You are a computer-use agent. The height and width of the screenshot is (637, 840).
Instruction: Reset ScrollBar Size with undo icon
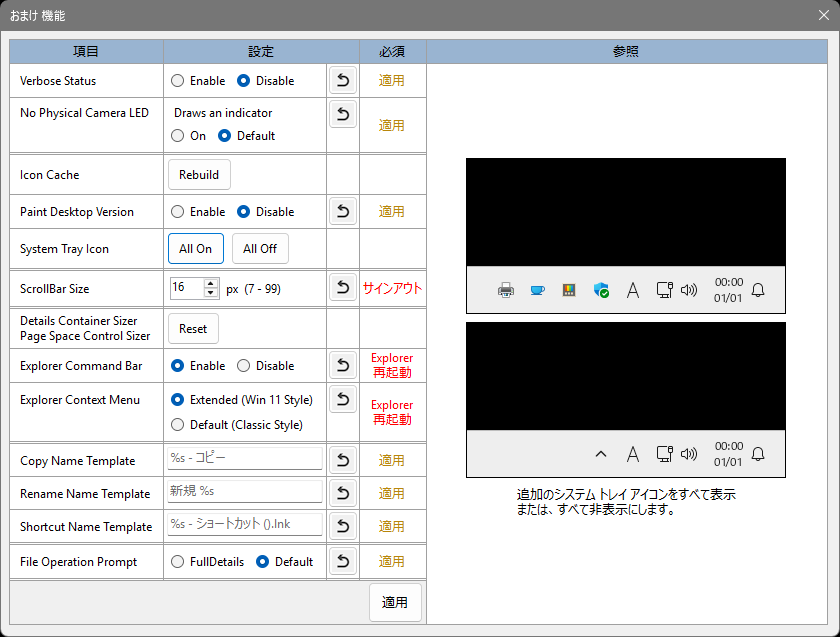point(343,288)
